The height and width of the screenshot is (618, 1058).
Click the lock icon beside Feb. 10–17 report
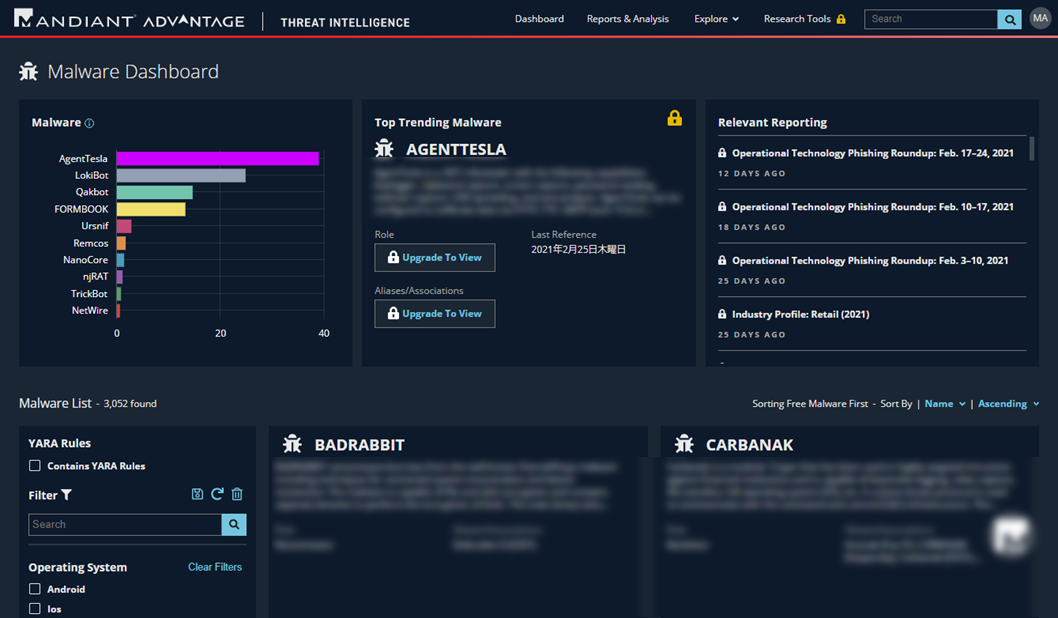722,206
